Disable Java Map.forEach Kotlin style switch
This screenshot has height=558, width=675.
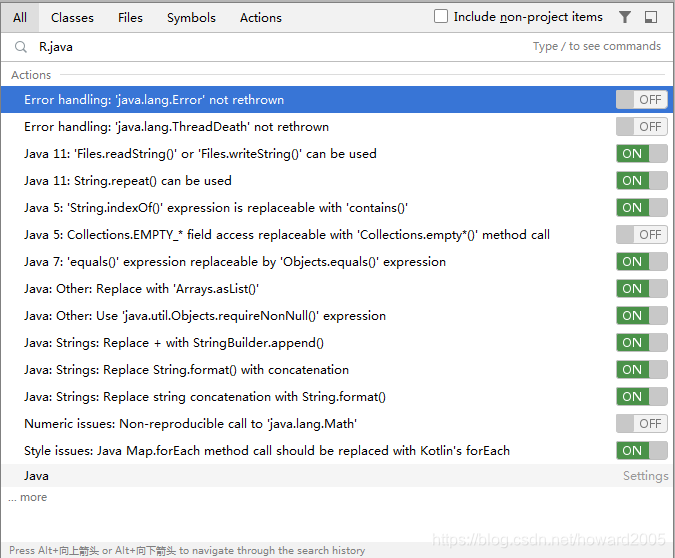(x=641, y=450)
